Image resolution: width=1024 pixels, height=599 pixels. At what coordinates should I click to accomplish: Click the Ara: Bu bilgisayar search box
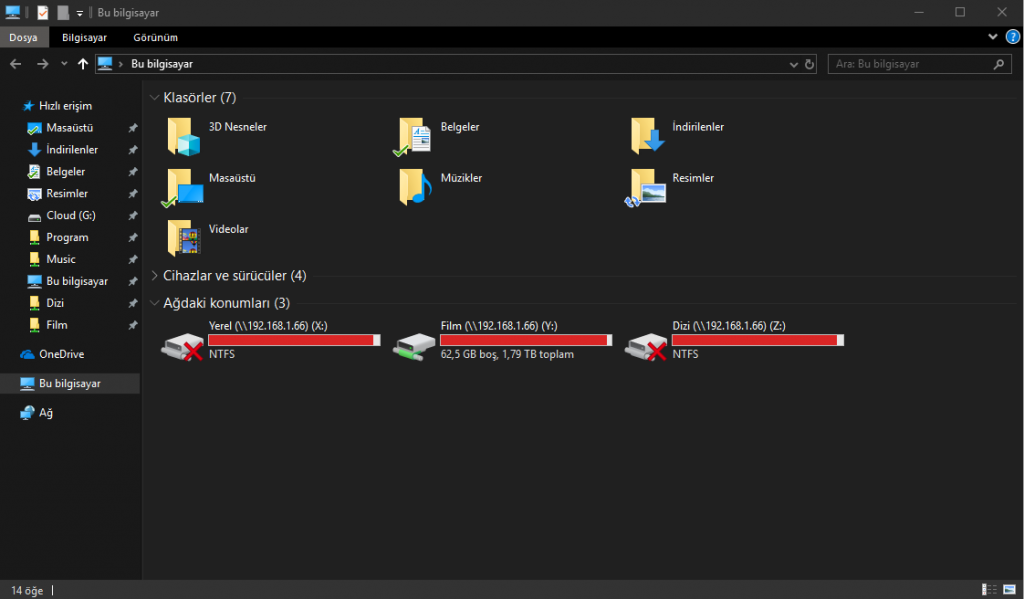point(910,64)
